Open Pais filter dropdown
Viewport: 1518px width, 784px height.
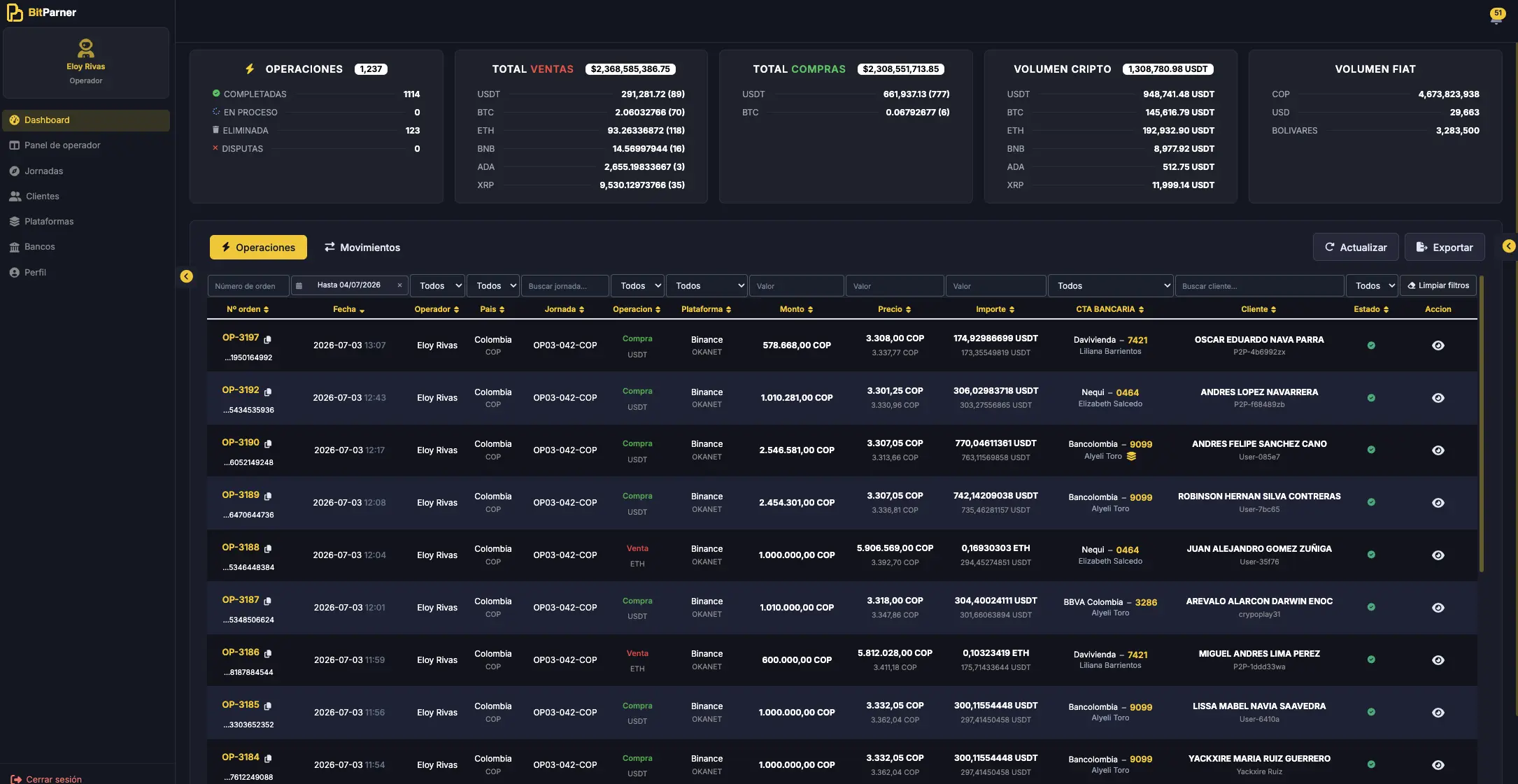(493, 285)
